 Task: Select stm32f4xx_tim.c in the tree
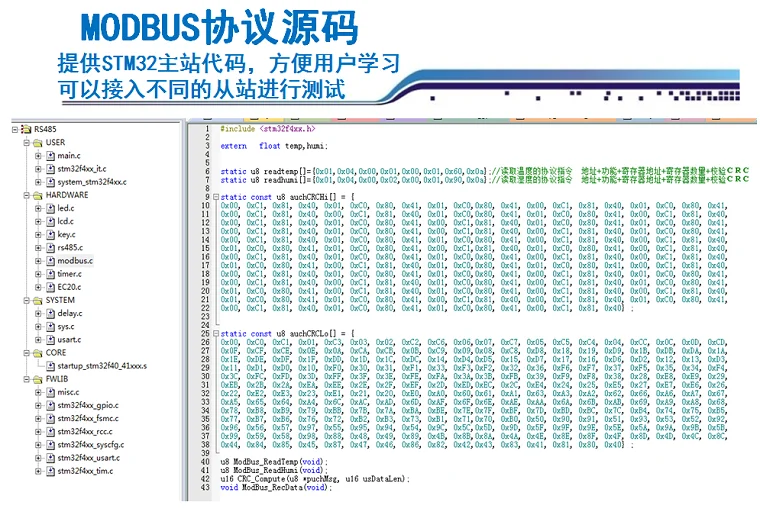(85, 471)
